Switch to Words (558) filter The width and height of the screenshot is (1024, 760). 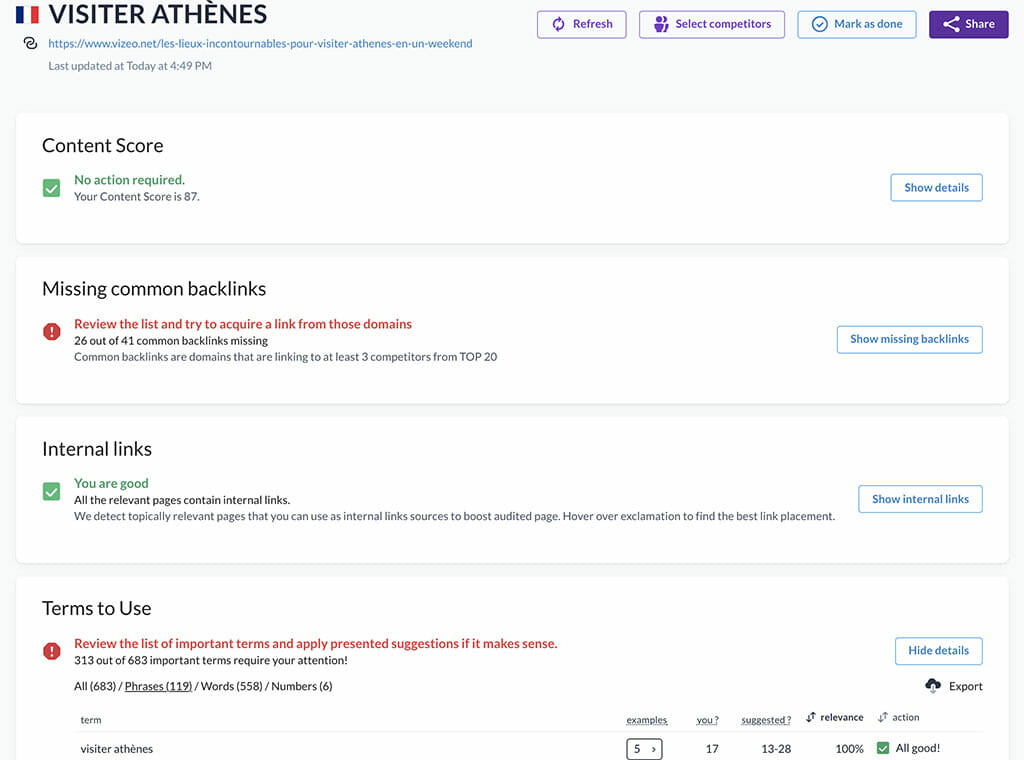point(231,686)
